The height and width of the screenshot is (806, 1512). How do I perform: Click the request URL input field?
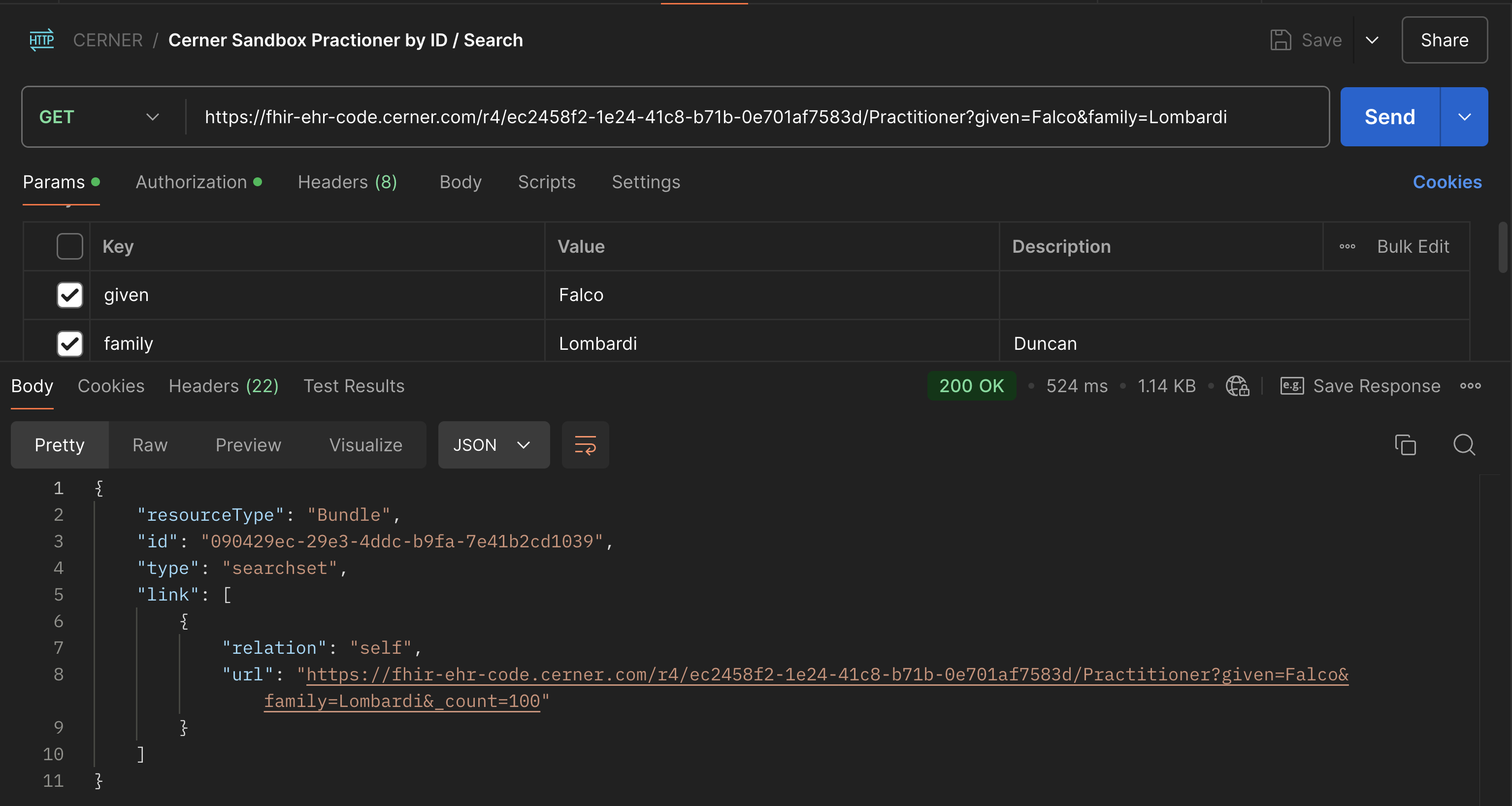715,117
